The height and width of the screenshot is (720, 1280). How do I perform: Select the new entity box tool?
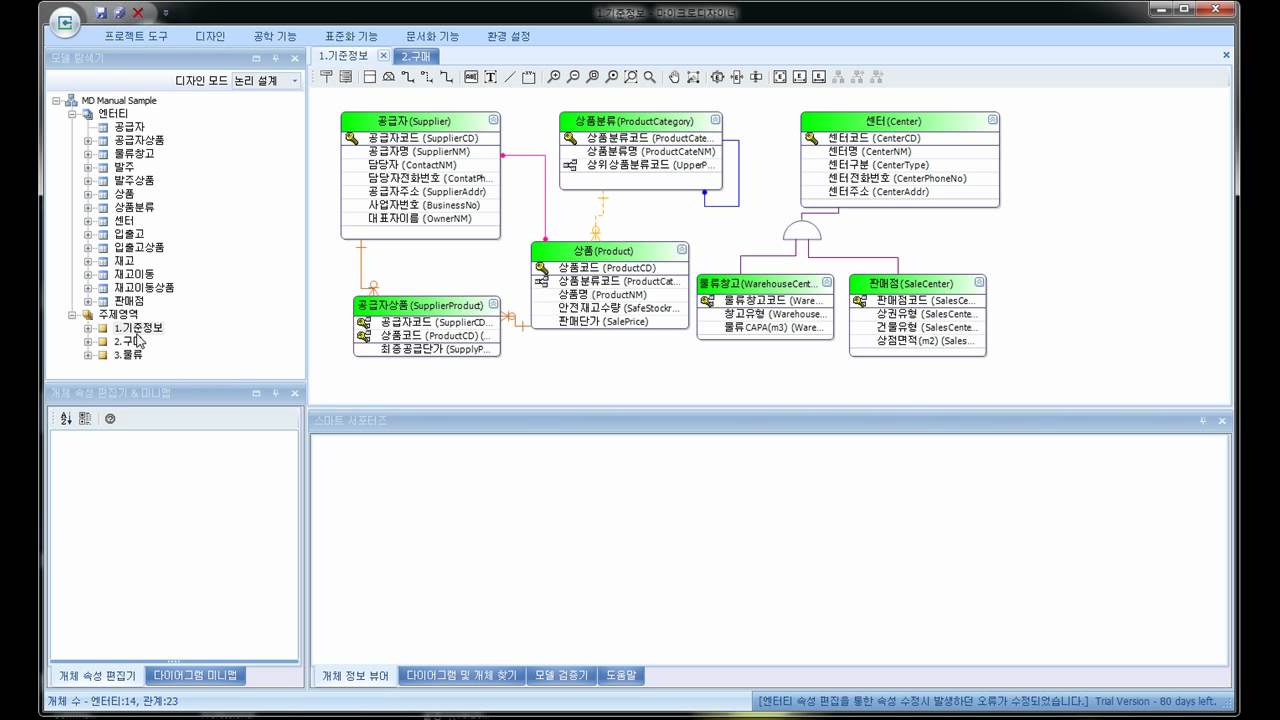pyautogui.click(x=370, y=77)
